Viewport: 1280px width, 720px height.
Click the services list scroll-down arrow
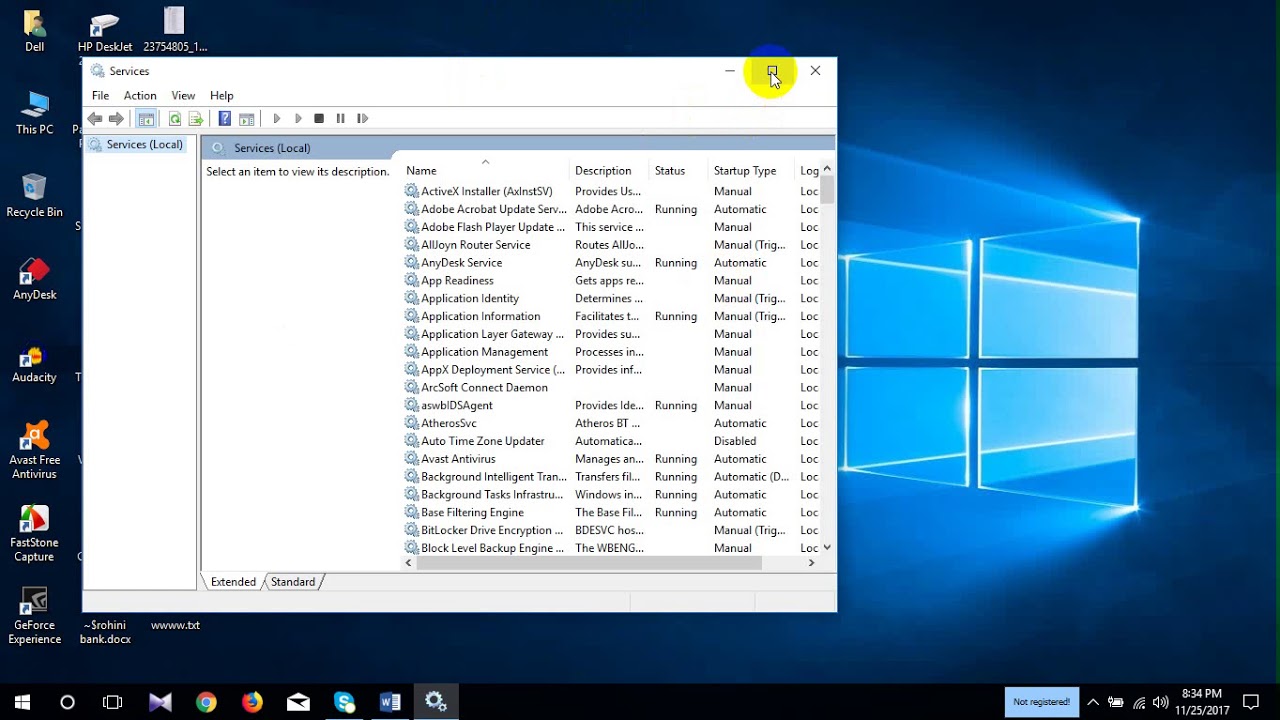(827, 548)
